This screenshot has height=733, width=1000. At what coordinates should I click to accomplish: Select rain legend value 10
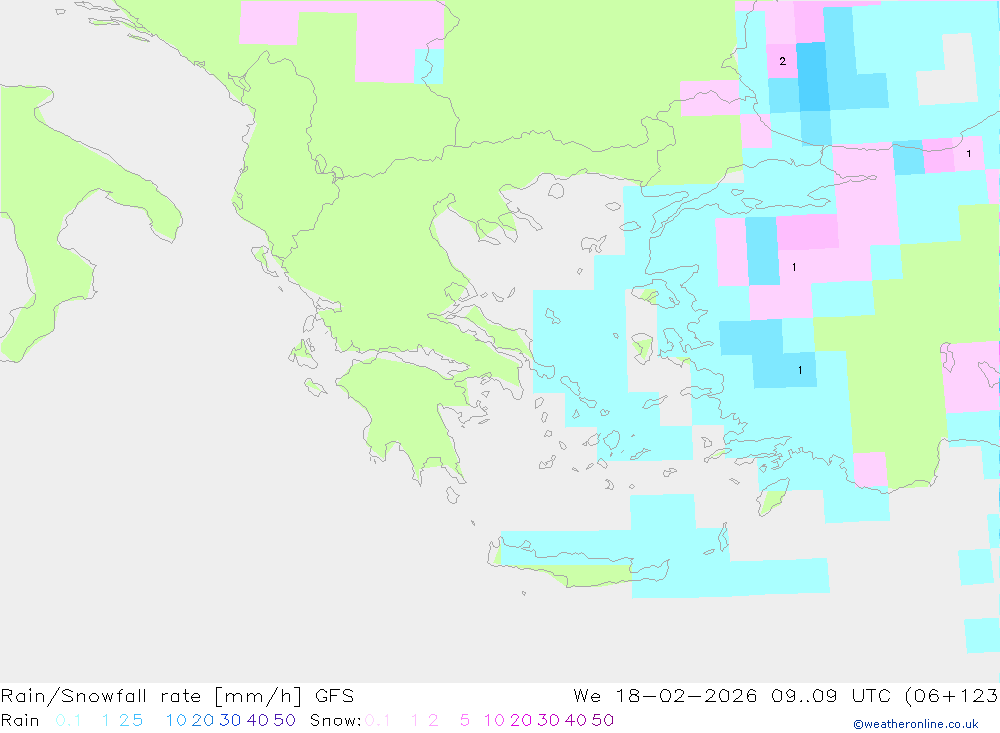(x=176, y=720)
